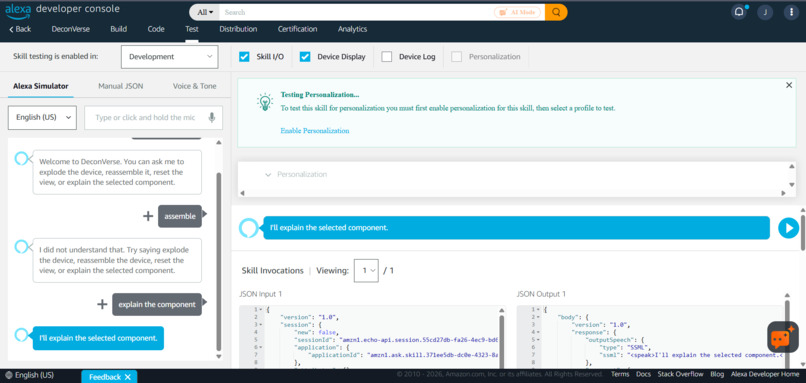
Task: Click the disabled Personalization checkbox
Action: pyautogui.click(x=456, y=57)
